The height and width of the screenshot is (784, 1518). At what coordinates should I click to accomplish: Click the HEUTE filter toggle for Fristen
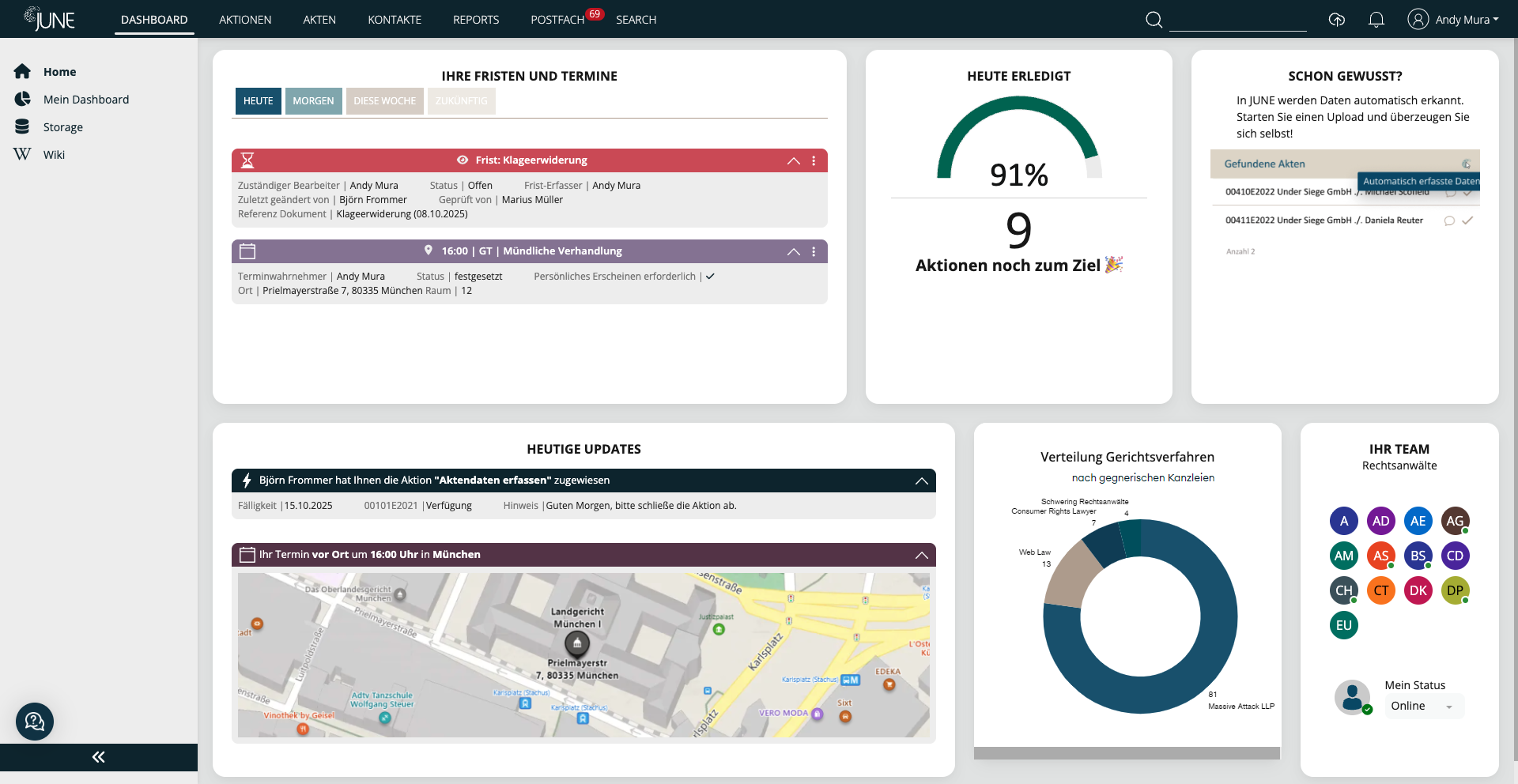click(258, 101)
